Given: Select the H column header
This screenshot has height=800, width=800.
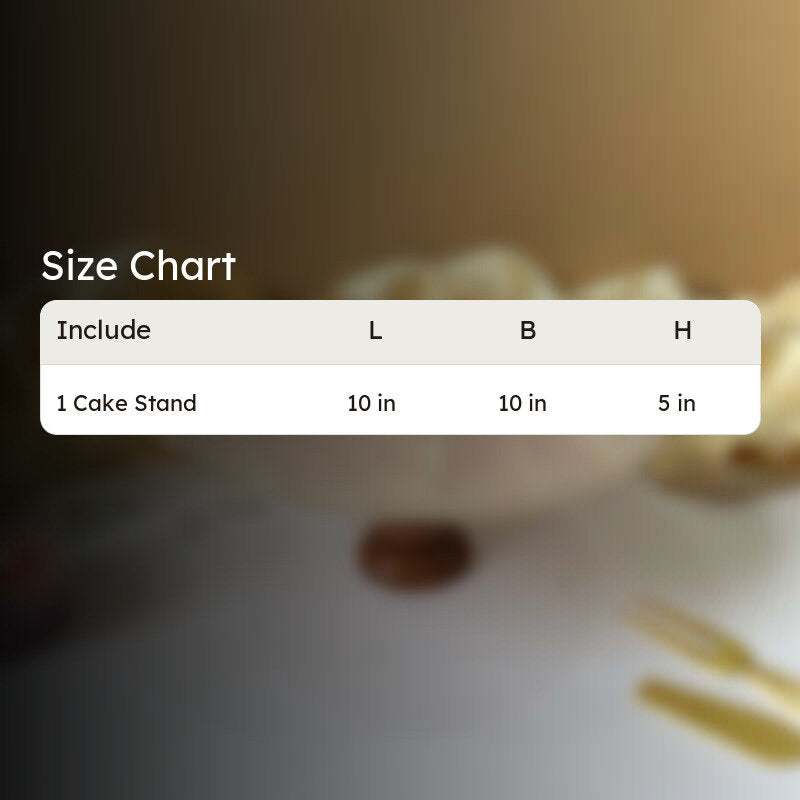Looking at the screenshot, I should point(683,330).
